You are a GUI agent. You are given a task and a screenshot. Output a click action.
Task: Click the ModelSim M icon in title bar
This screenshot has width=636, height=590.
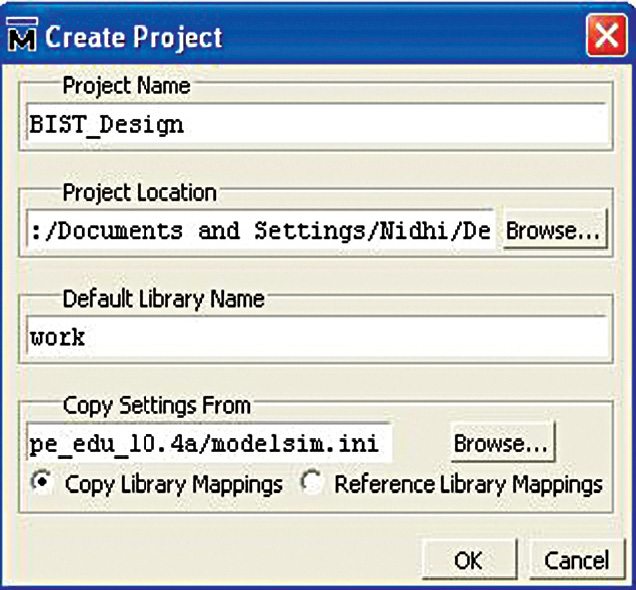(x=22, y=38)
